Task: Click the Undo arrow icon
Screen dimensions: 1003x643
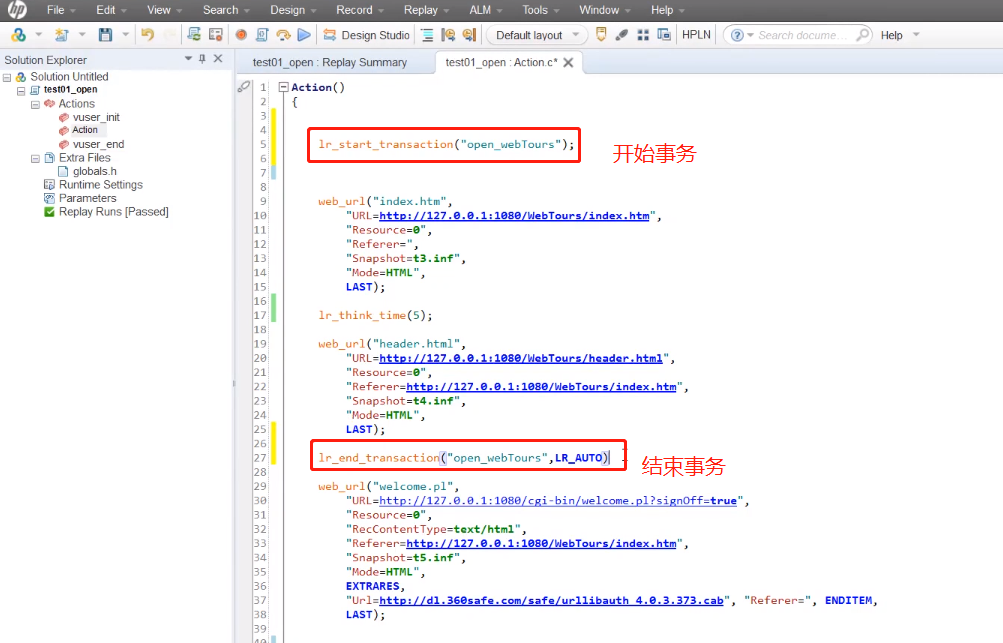Action: (148, 35)
